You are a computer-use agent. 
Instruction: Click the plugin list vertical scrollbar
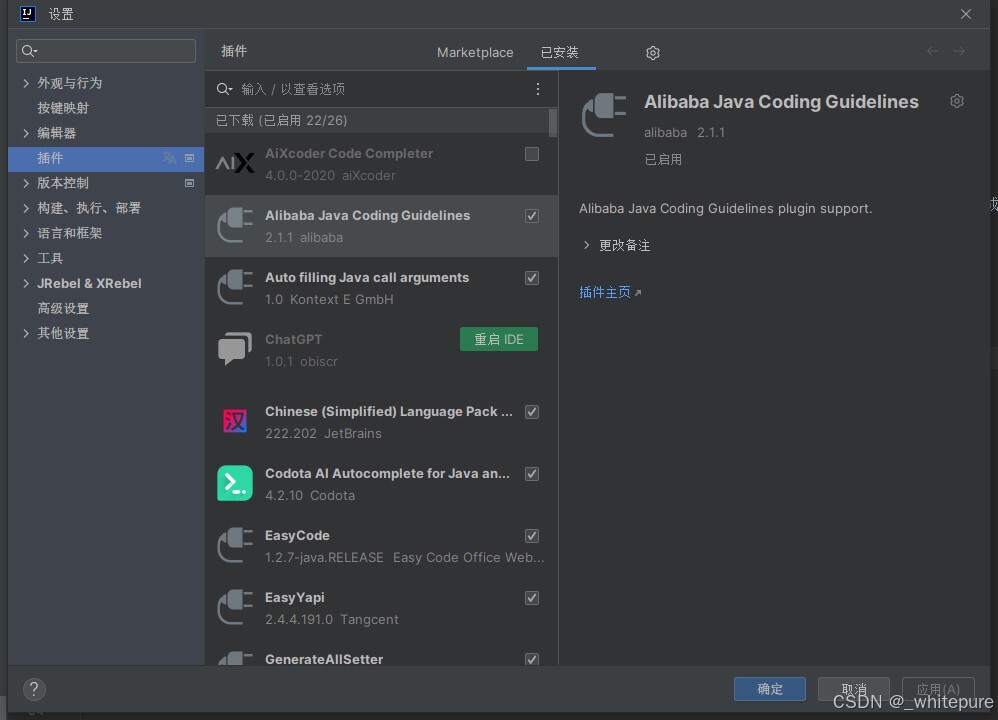[x=552, y=123]
